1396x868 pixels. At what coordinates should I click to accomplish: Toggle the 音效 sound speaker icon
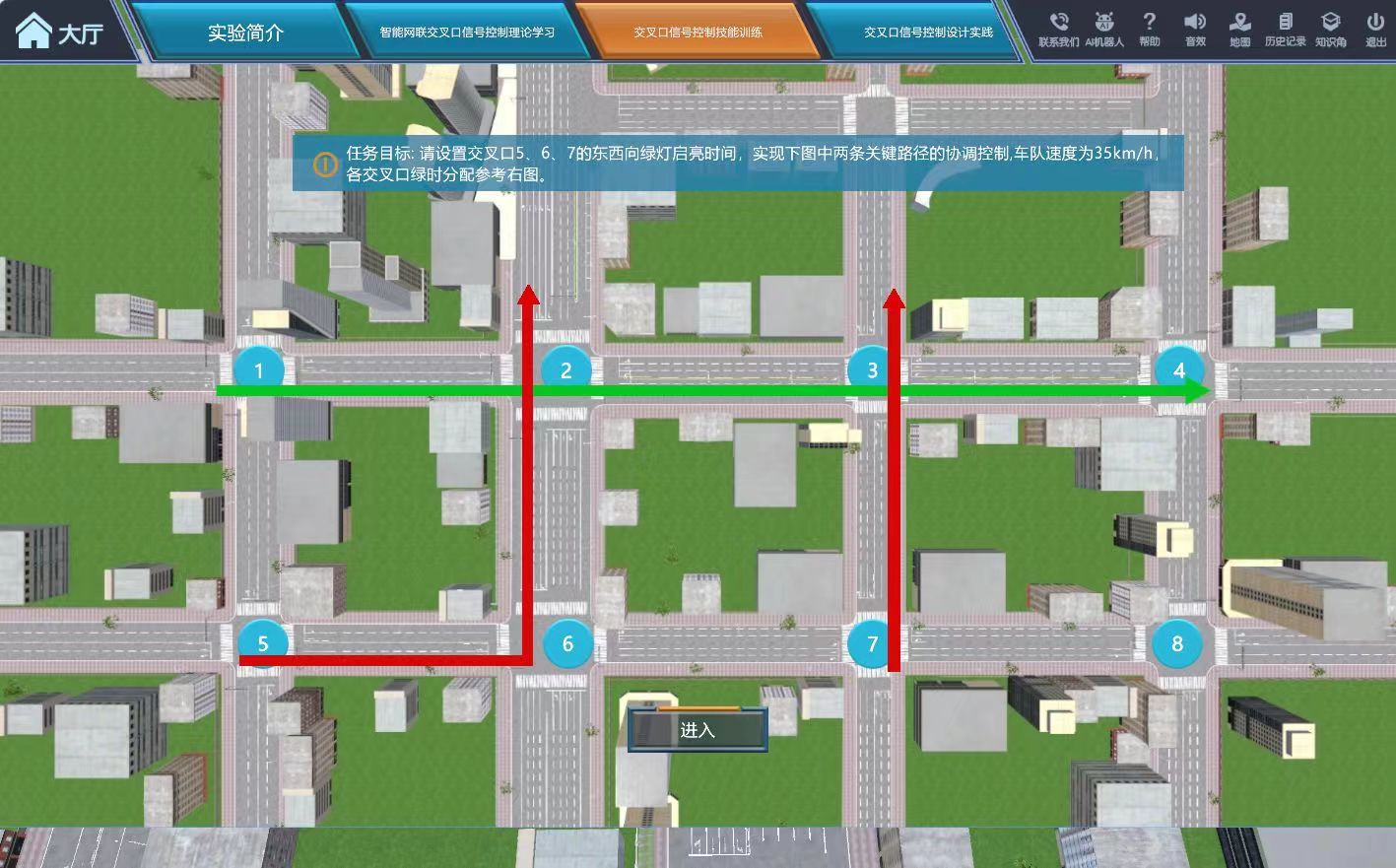pos(1195,23)
